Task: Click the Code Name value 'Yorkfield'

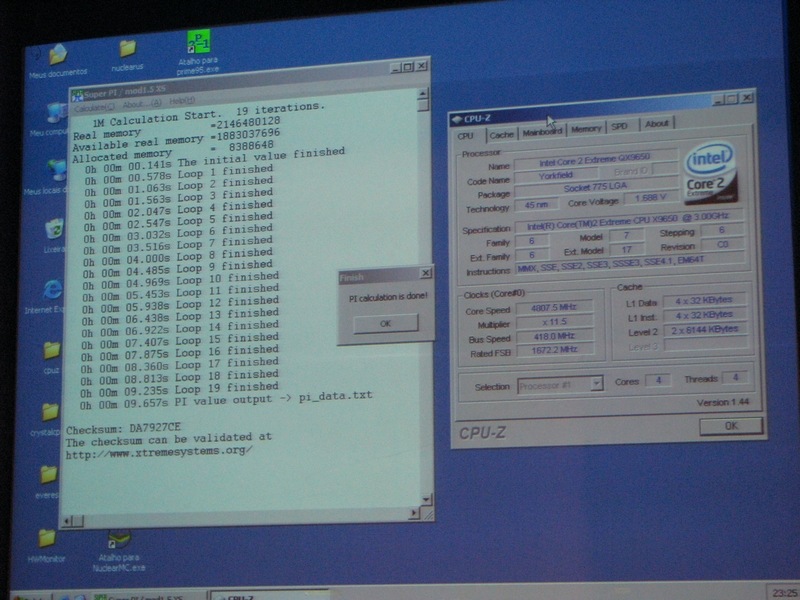Action: pyautogui.click(x=556, y=176)
